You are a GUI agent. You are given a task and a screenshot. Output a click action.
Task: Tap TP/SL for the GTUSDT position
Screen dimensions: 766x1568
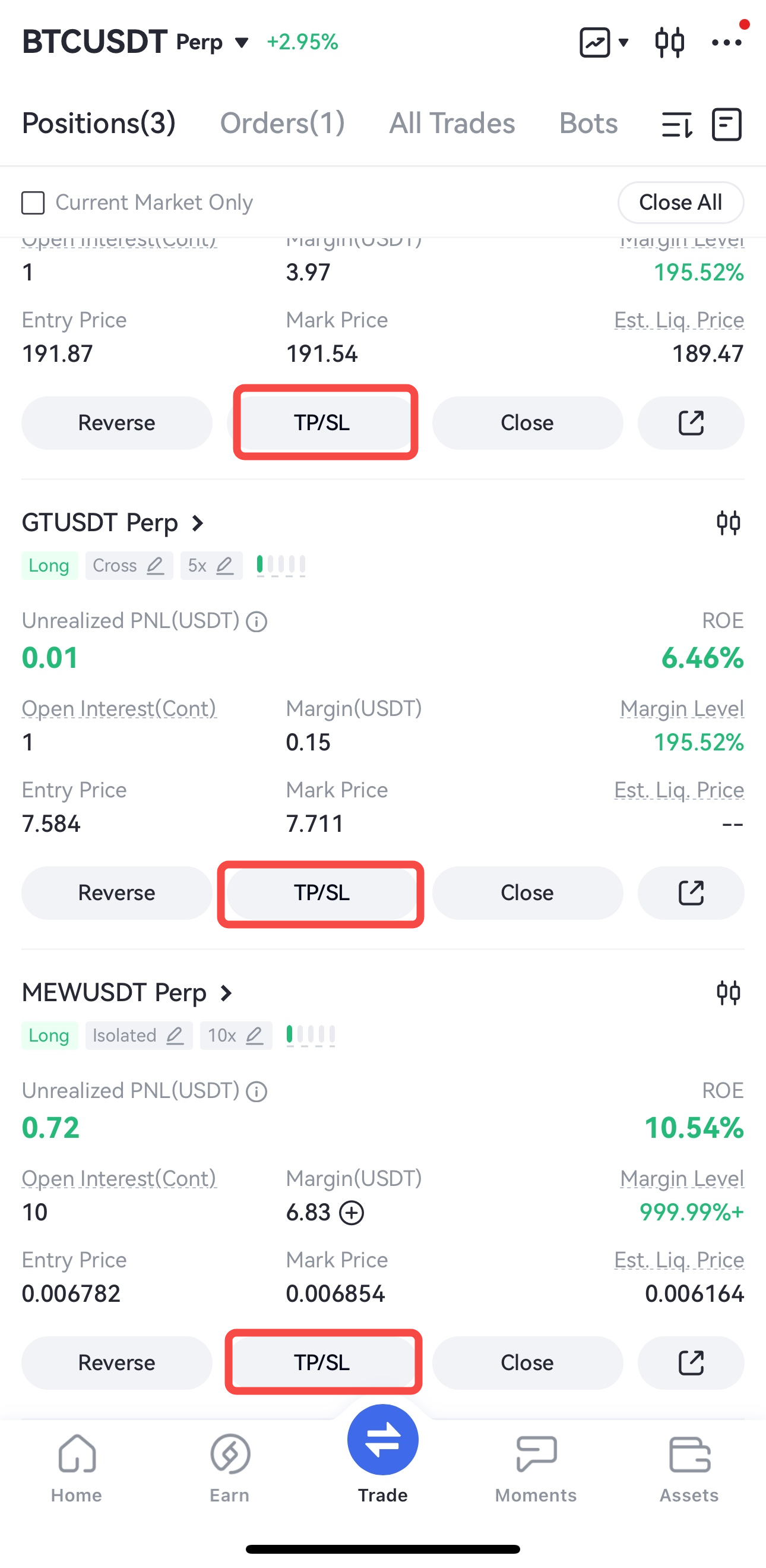pyautogui.click(x=322, y=893)
